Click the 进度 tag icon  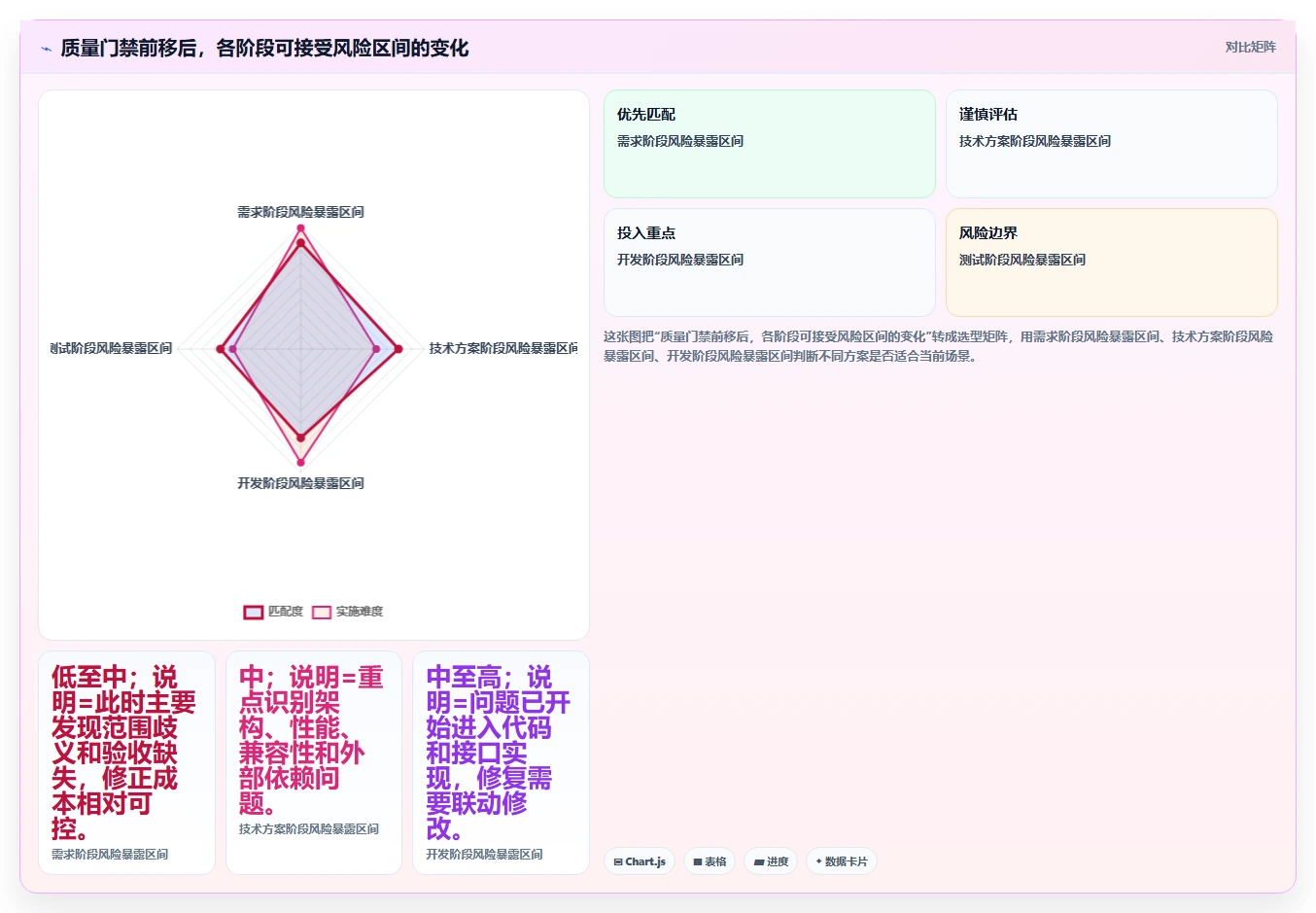759,861
